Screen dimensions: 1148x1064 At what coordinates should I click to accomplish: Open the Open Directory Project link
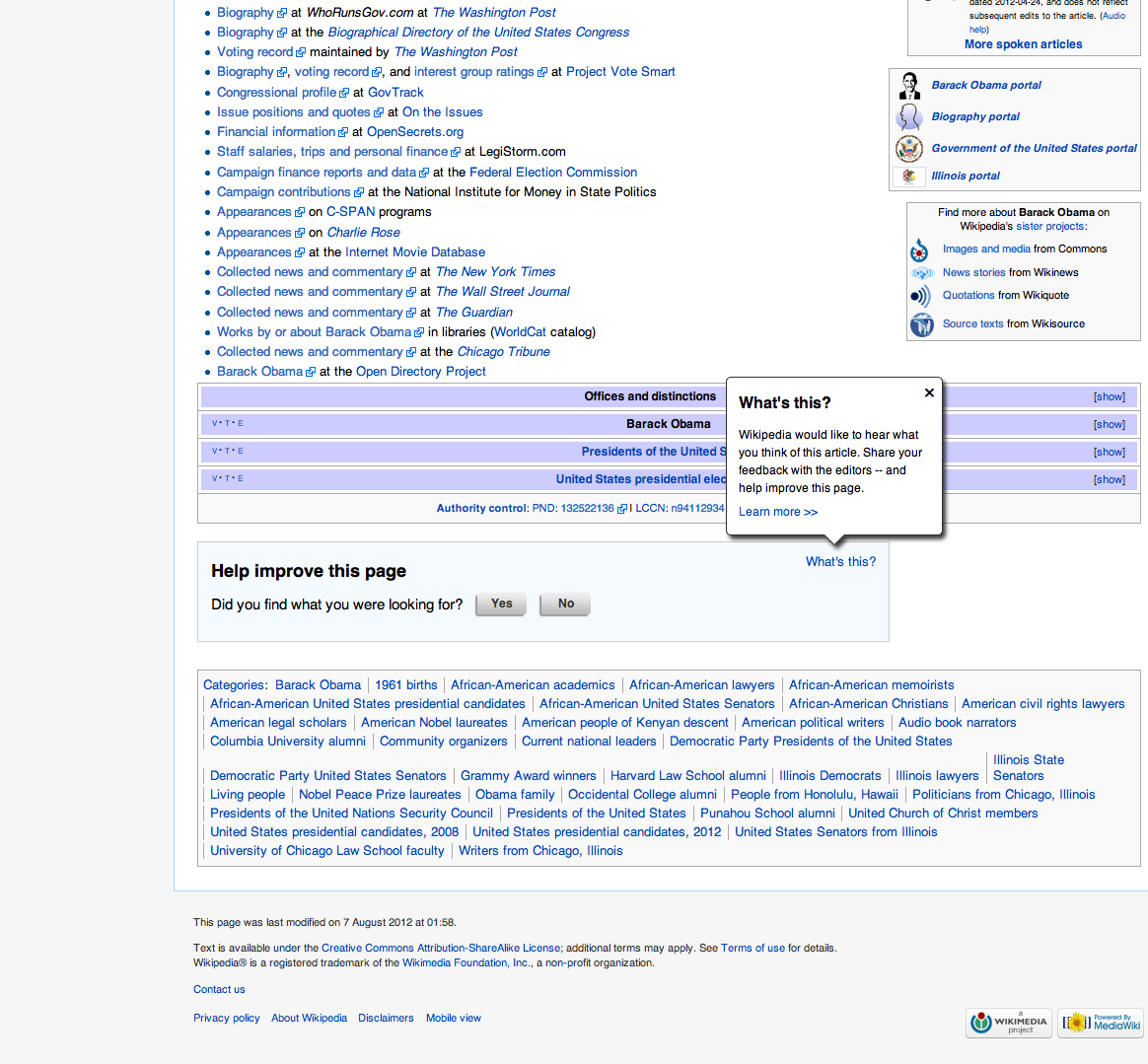coord(420,371)
